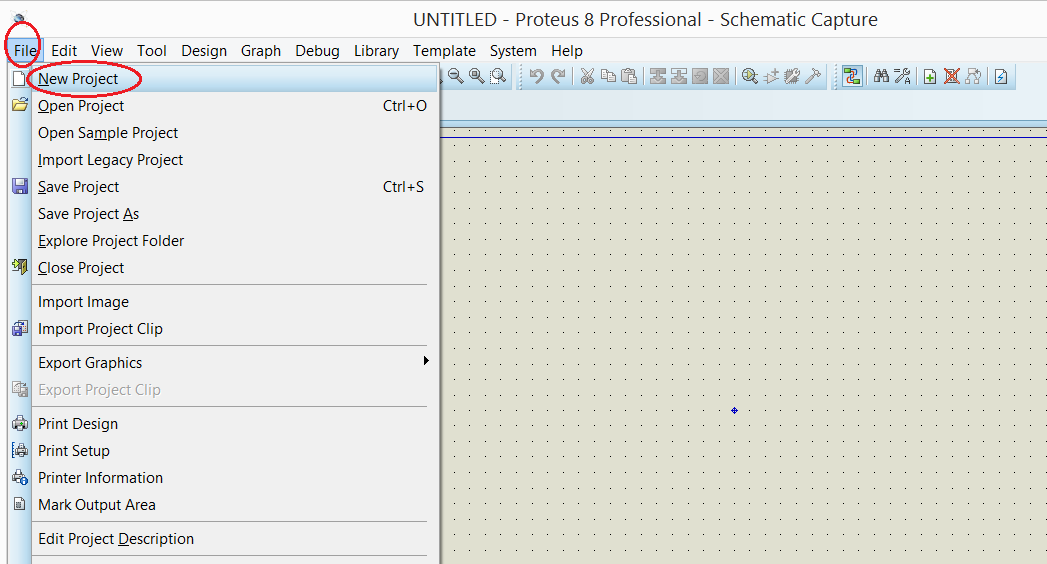This screenshot has width=1047, height=564.
Task: Open the Packaging Tool icon
Action: [x=792, y=76]
